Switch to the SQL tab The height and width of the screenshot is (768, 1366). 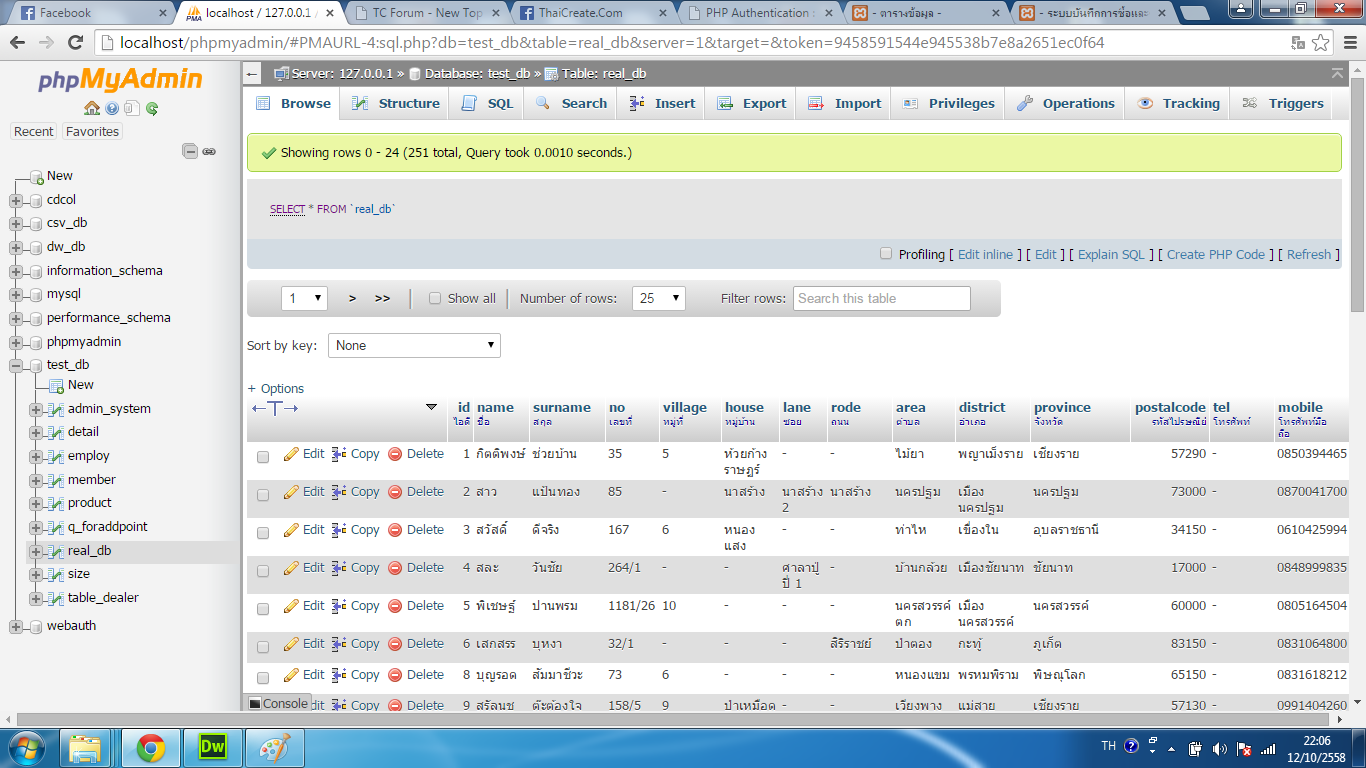(488, 103)
